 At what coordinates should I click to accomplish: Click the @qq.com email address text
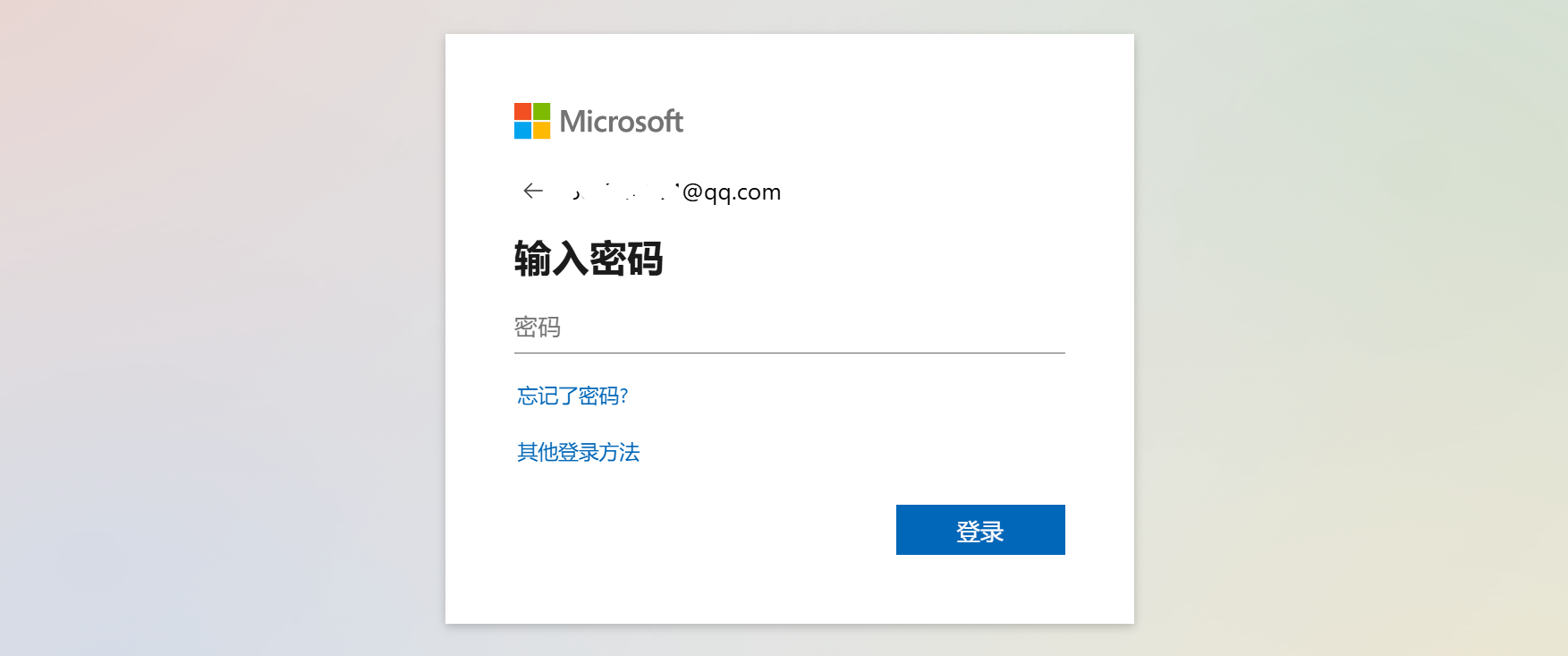pos(731,192)
